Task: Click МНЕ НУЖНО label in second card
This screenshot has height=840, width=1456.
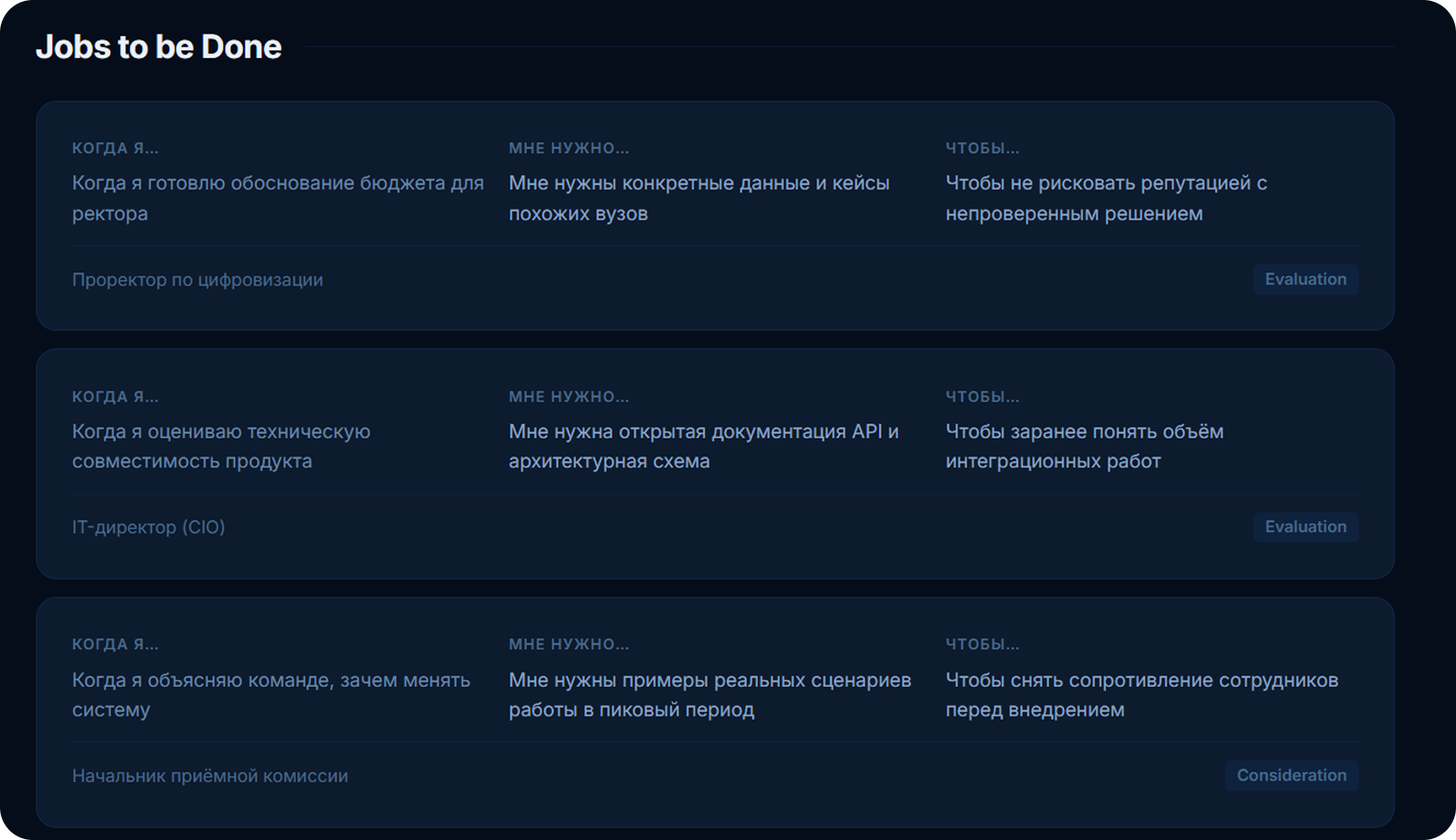Action: pos(569,397)
